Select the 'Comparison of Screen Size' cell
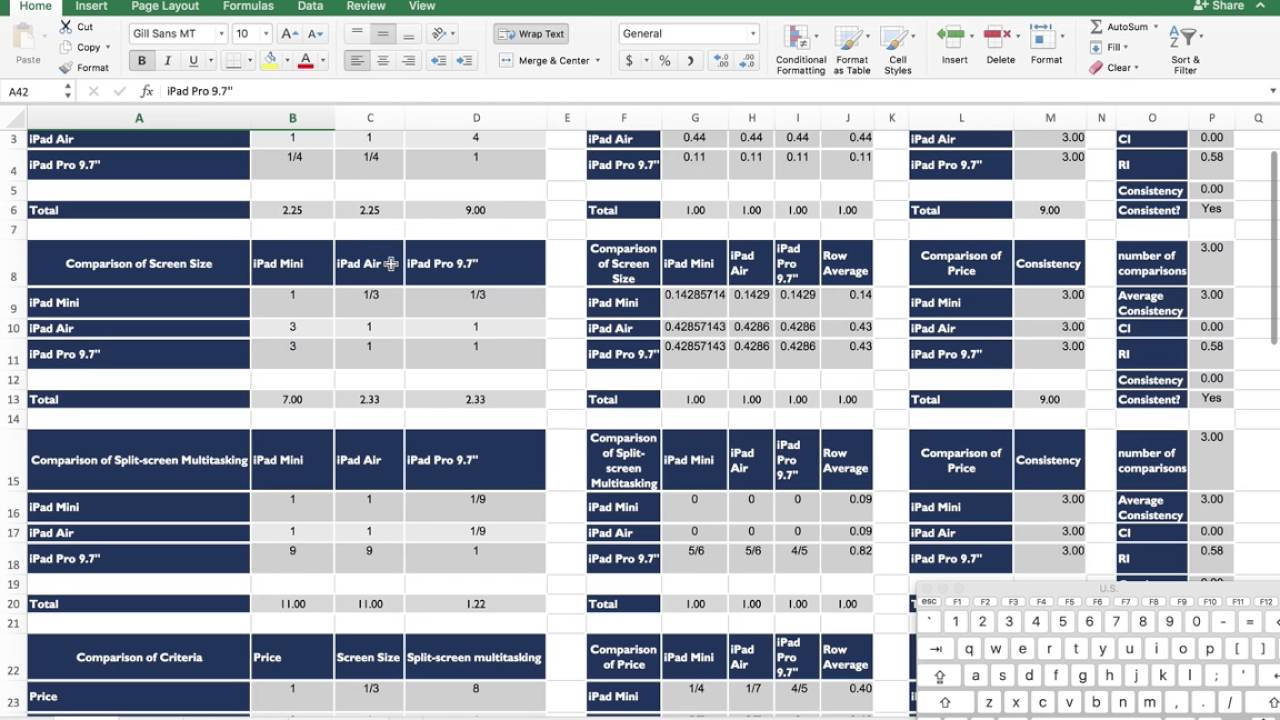 tap(139, 264)
